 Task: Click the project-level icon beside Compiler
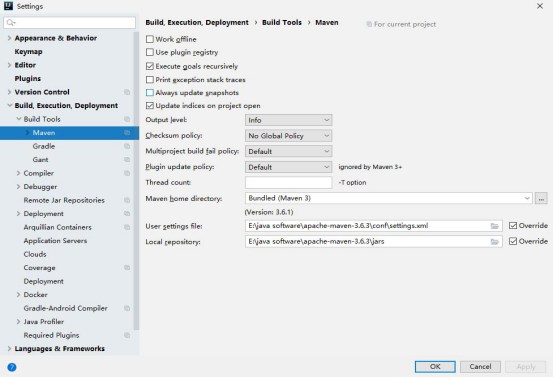(x=127, y=173)
